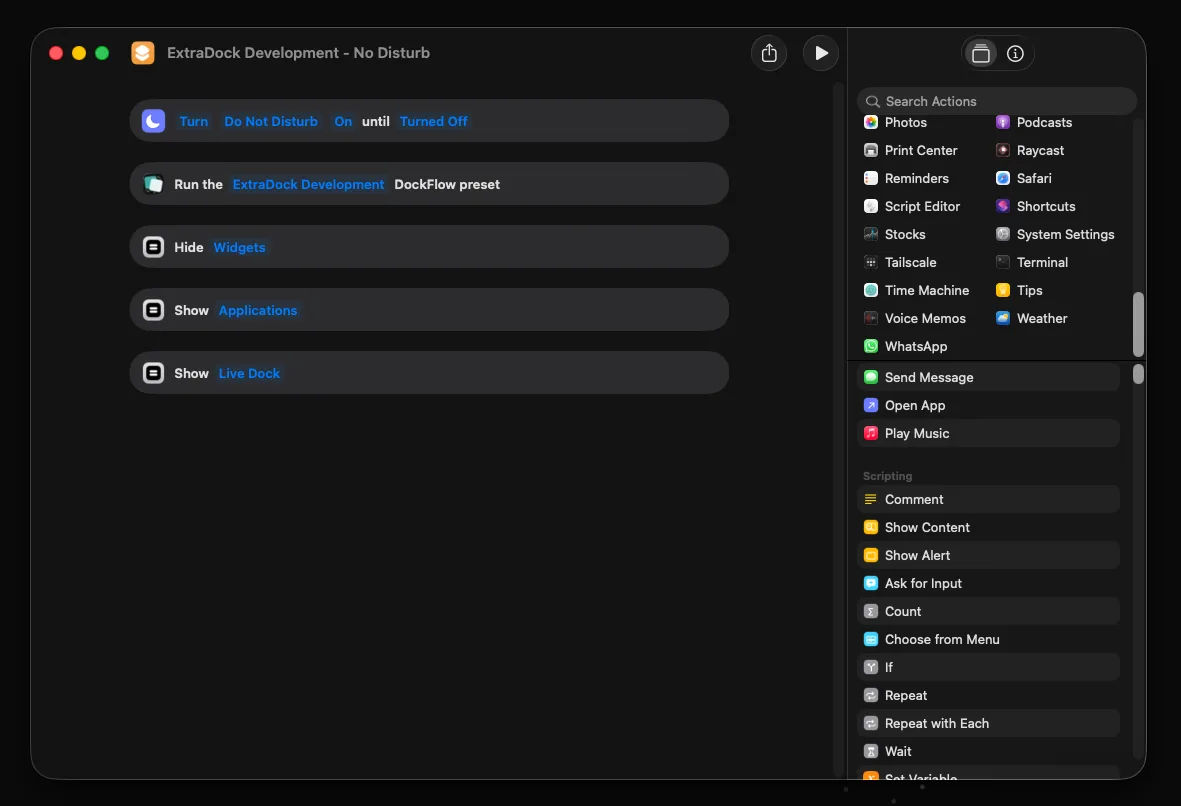This screenshot has height=806, width=1181.
Task: Open System Settings actions
Action: [1055, 234]
